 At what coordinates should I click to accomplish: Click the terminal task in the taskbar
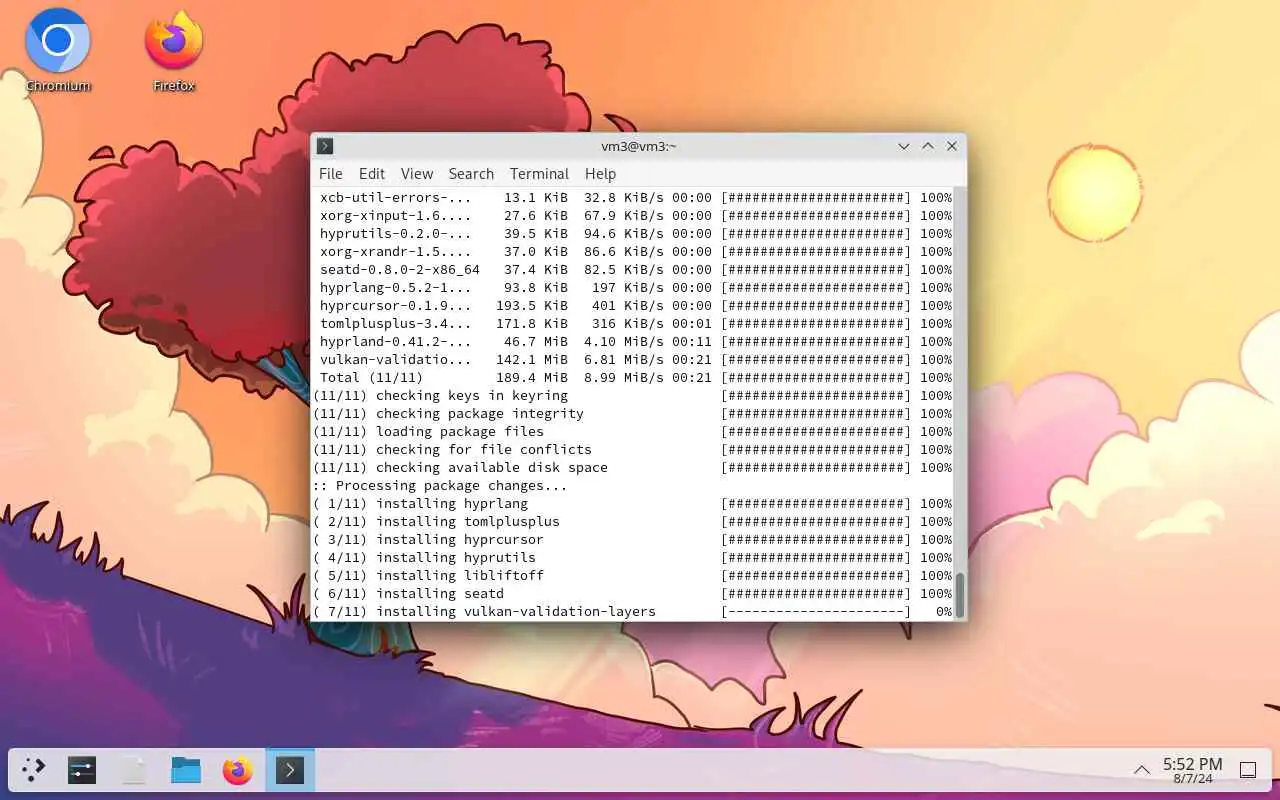tap(290, 770)
